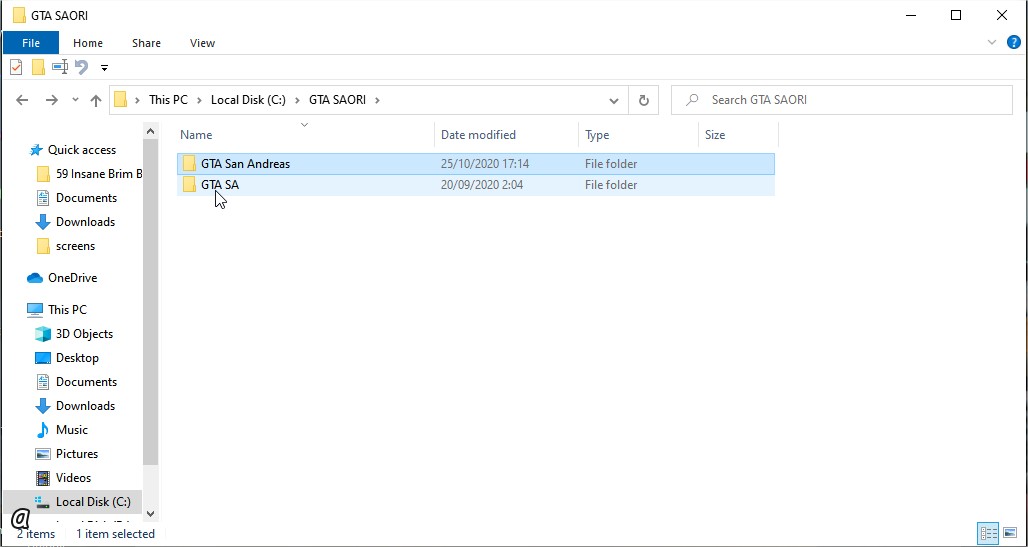Click the Rename icon in quick access toolbar

(x=60, y=67)
